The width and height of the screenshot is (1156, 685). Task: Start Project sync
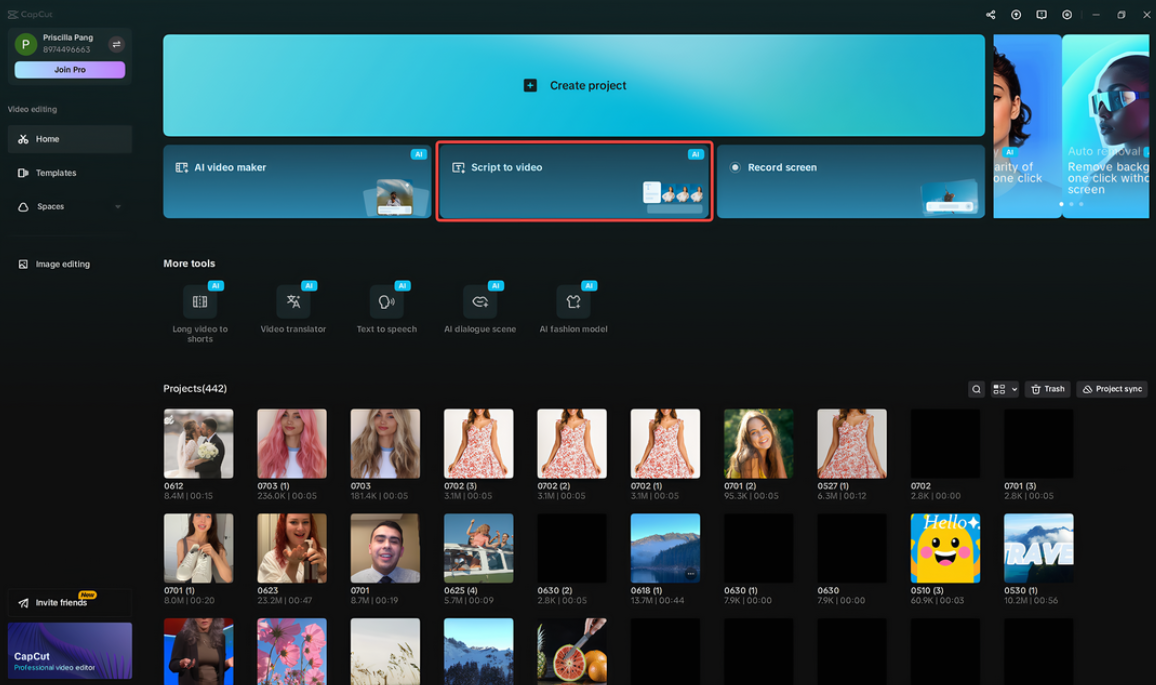coord(1110,389)
